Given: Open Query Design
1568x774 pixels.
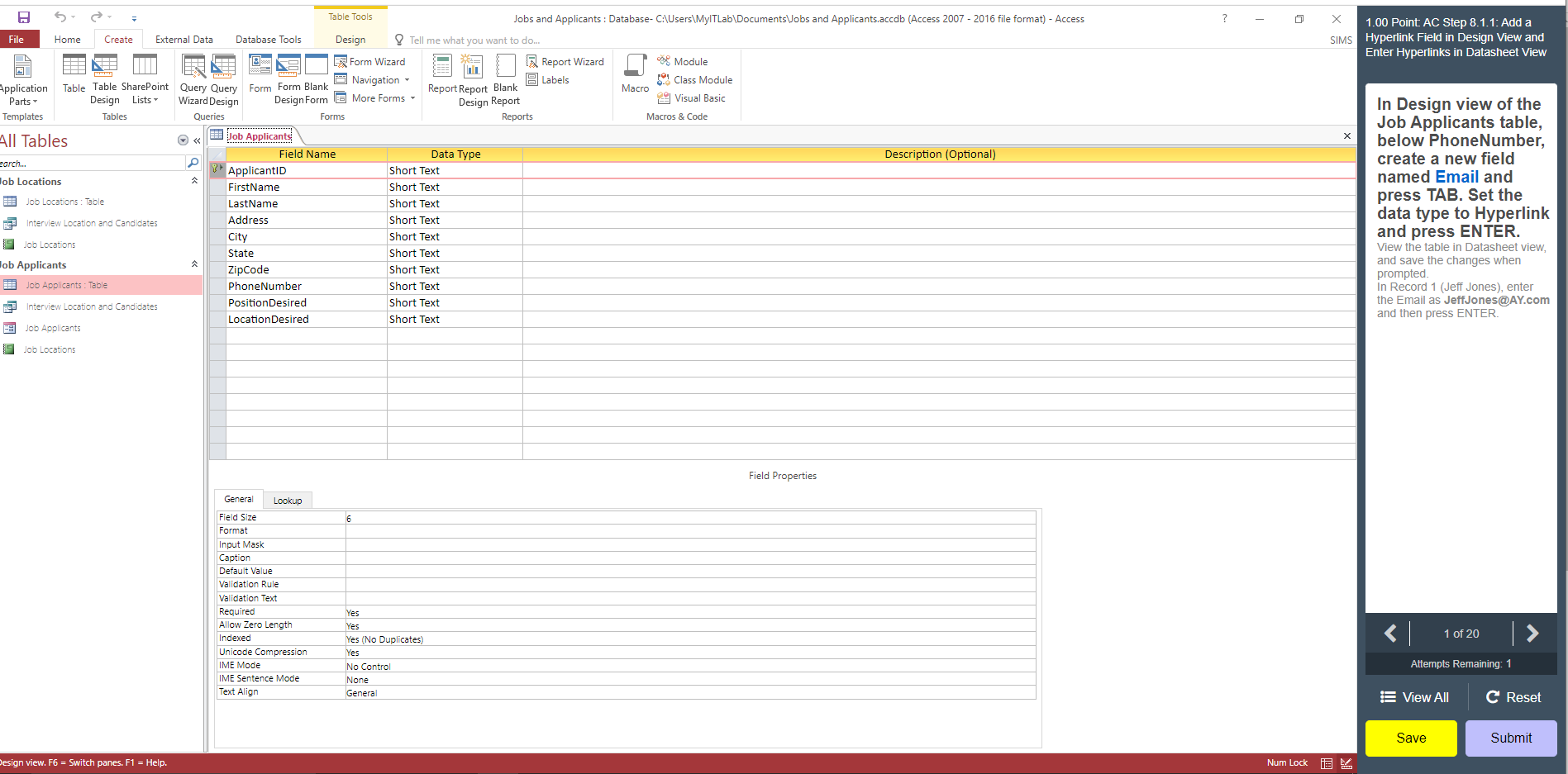Looking at the screenshot, I should point(223,78).
